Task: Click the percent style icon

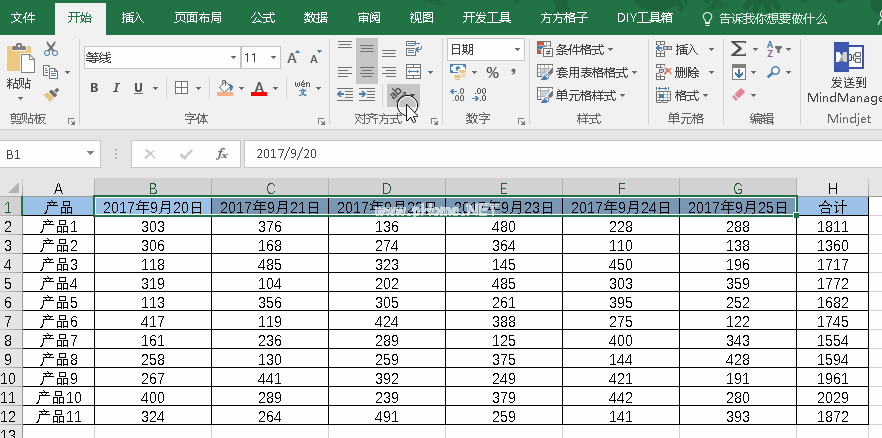Action: click(492, 72)
